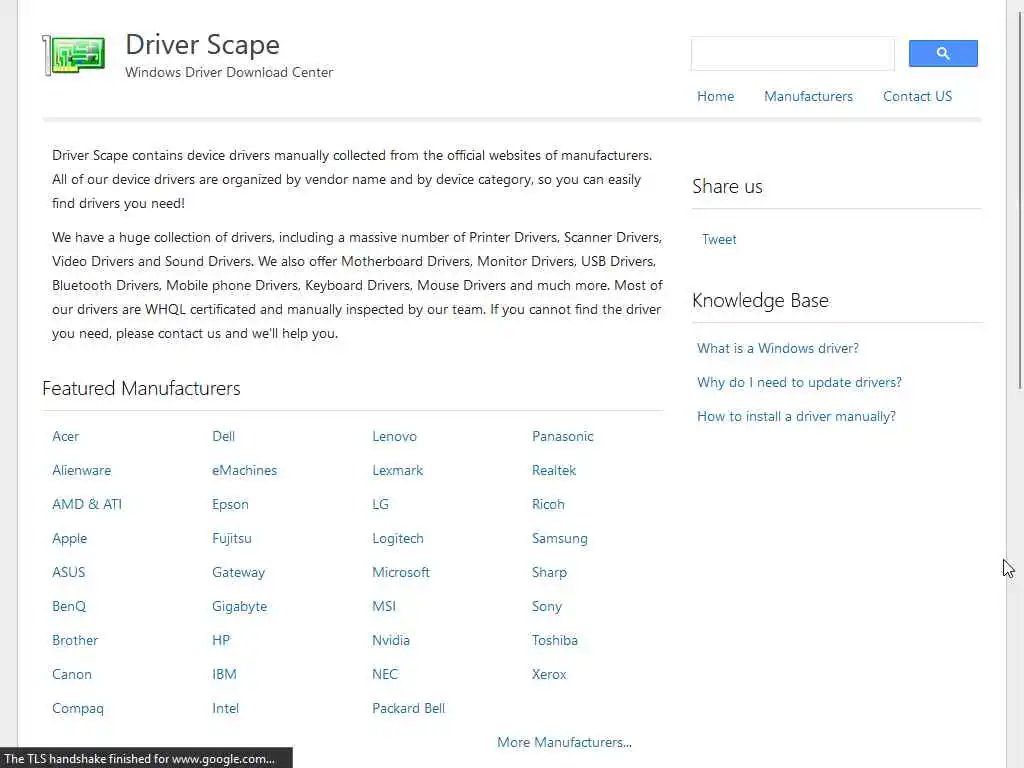Screen dimensions: 1024x768
Task: Open the Alienware manufacturer page
Action: click(82, 470)
